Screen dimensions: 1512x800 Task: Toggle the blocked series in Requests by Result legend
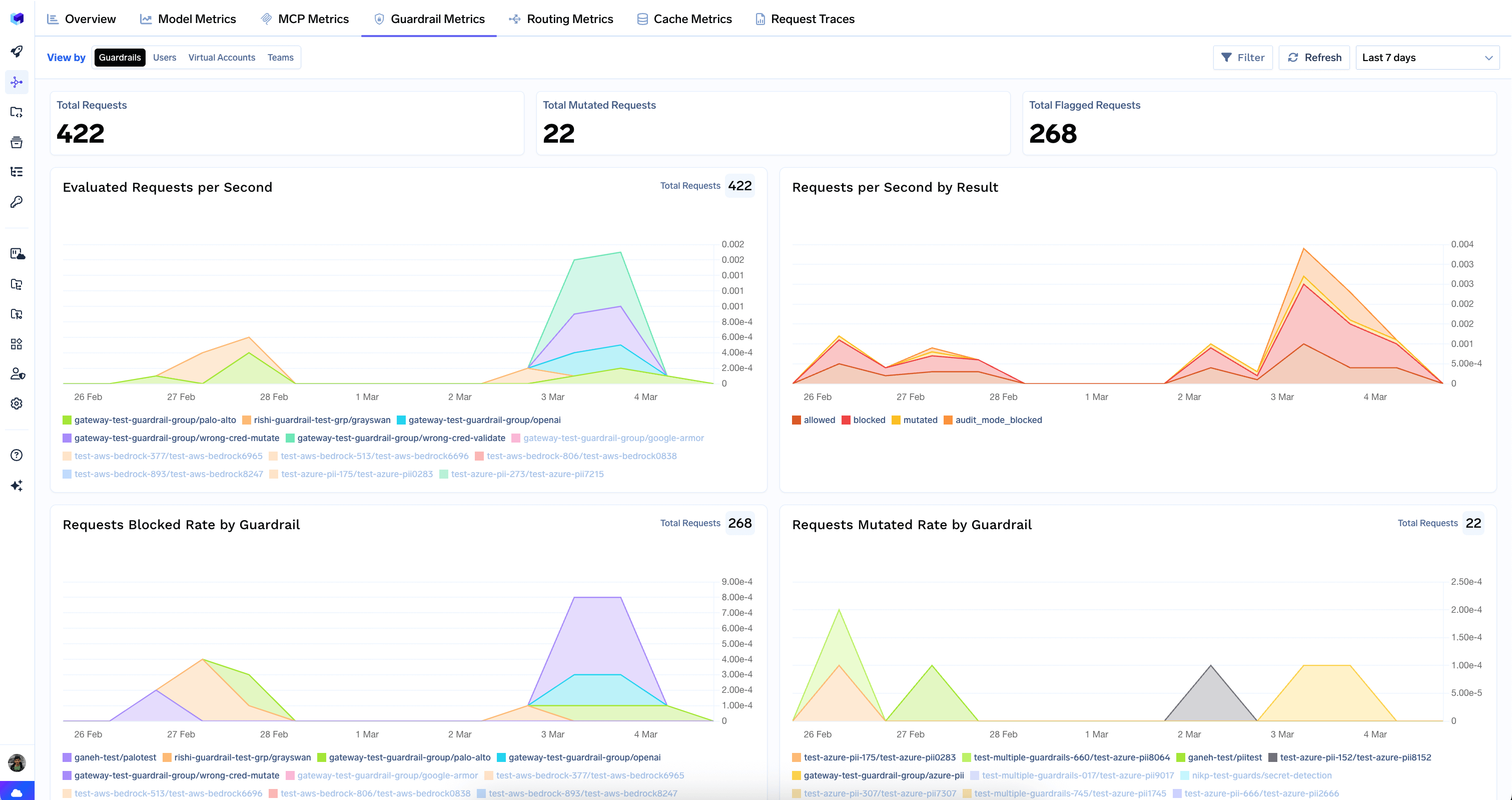[864, 420]
